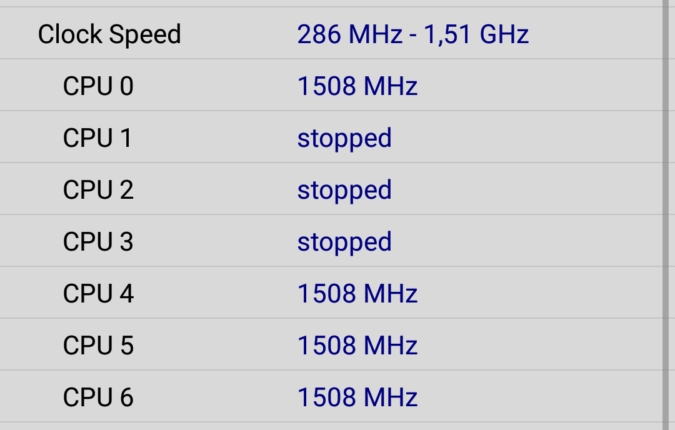Click the CPU 6 label
This screenshot has height=430, width=675.
98,398
